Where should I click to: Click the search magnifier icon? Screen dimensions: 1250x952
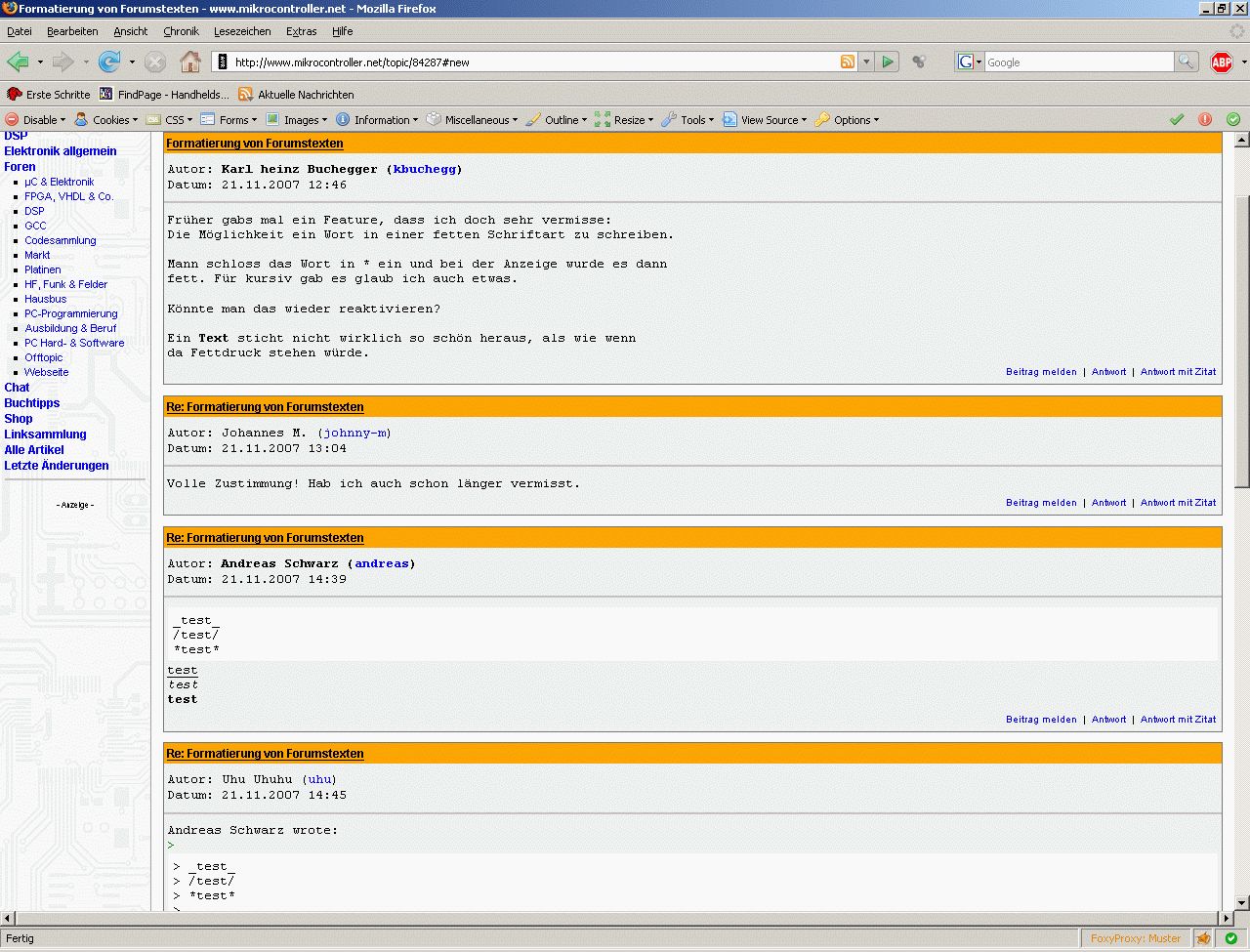tap(1186, 62)
